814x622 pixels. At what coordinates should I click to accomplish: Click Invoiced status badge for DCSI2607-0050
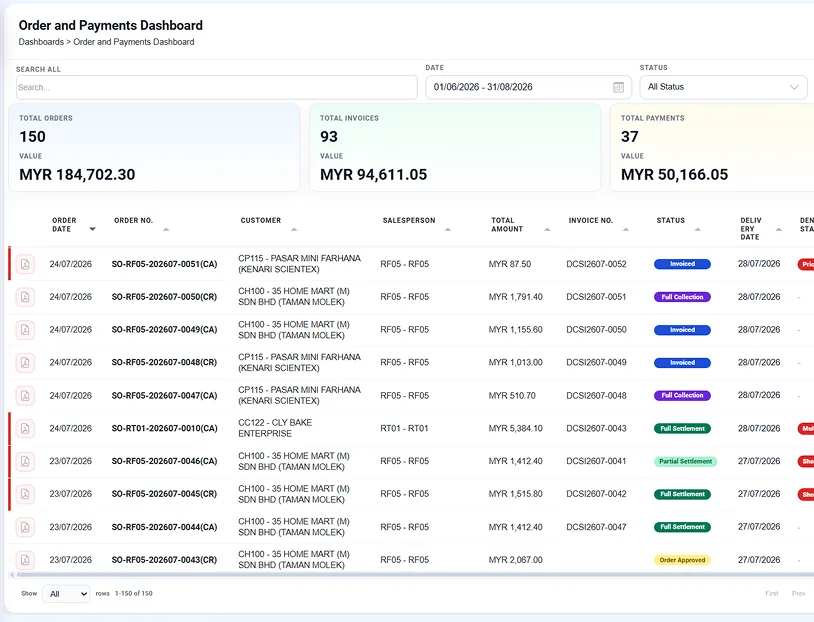click(x=682, y=330)
